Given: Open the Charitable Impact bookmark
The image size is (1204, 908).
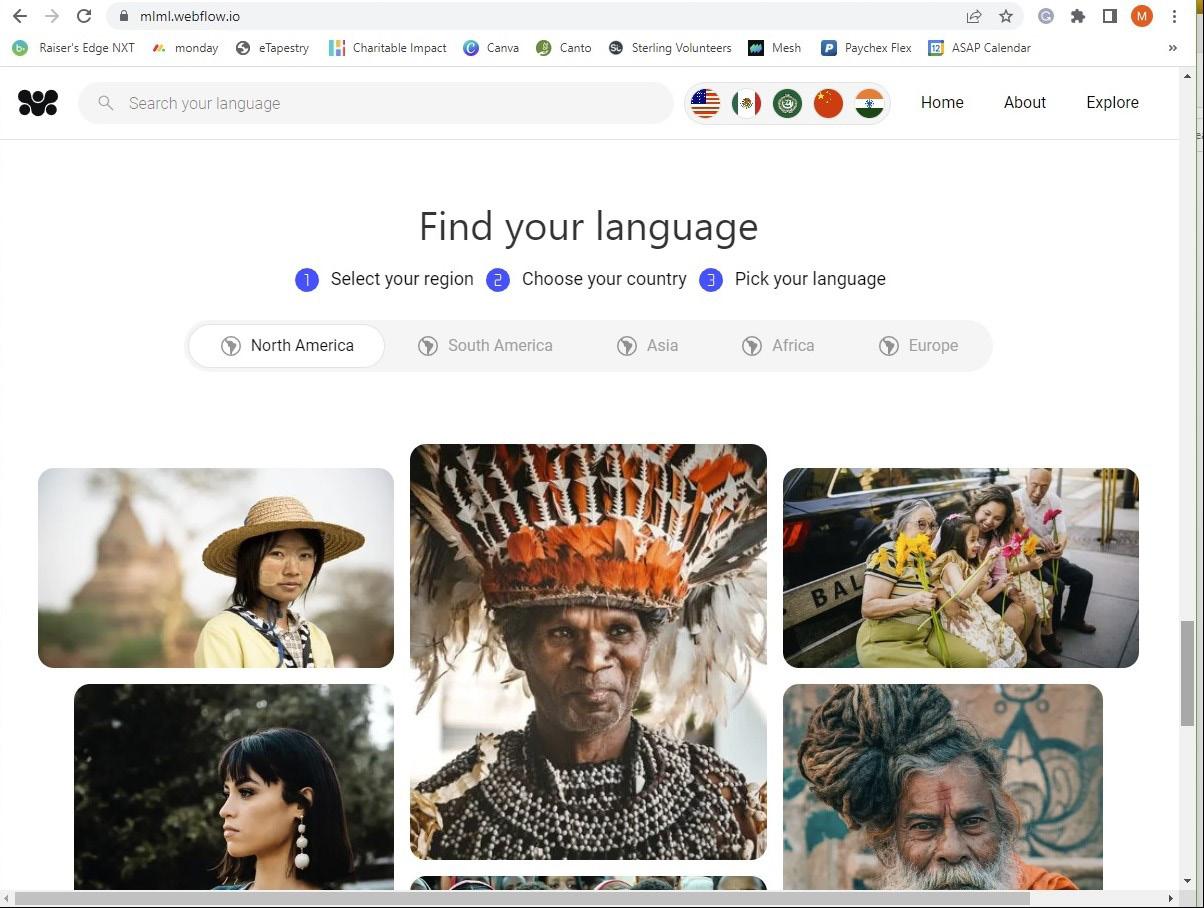Looking at the screenshot, I should pos(387,47).
